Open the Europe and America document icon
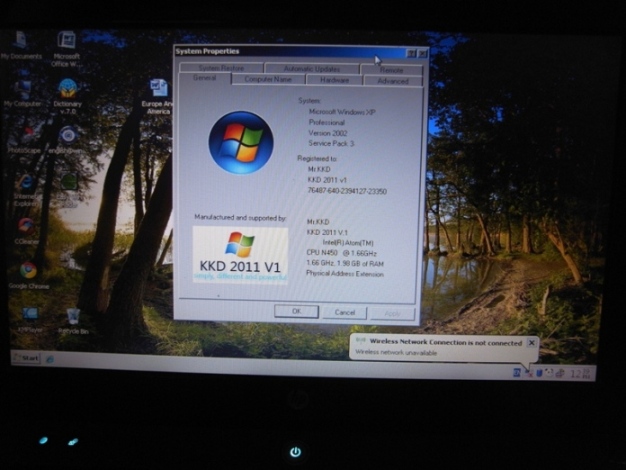The width and height of the screenshot is (626, 470). point(158,91)
